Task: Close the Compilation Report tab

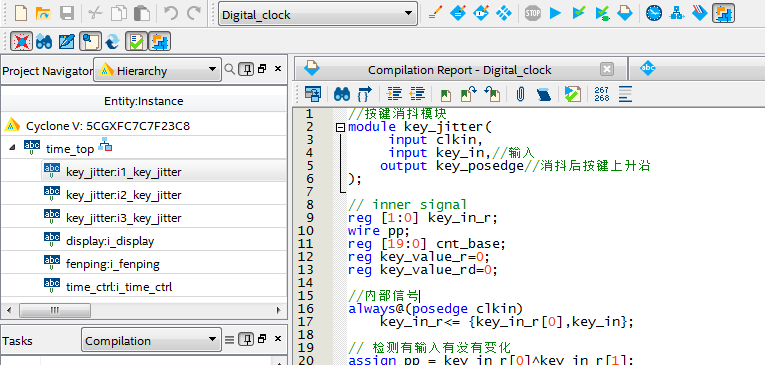Action: (x=606, y=69)
